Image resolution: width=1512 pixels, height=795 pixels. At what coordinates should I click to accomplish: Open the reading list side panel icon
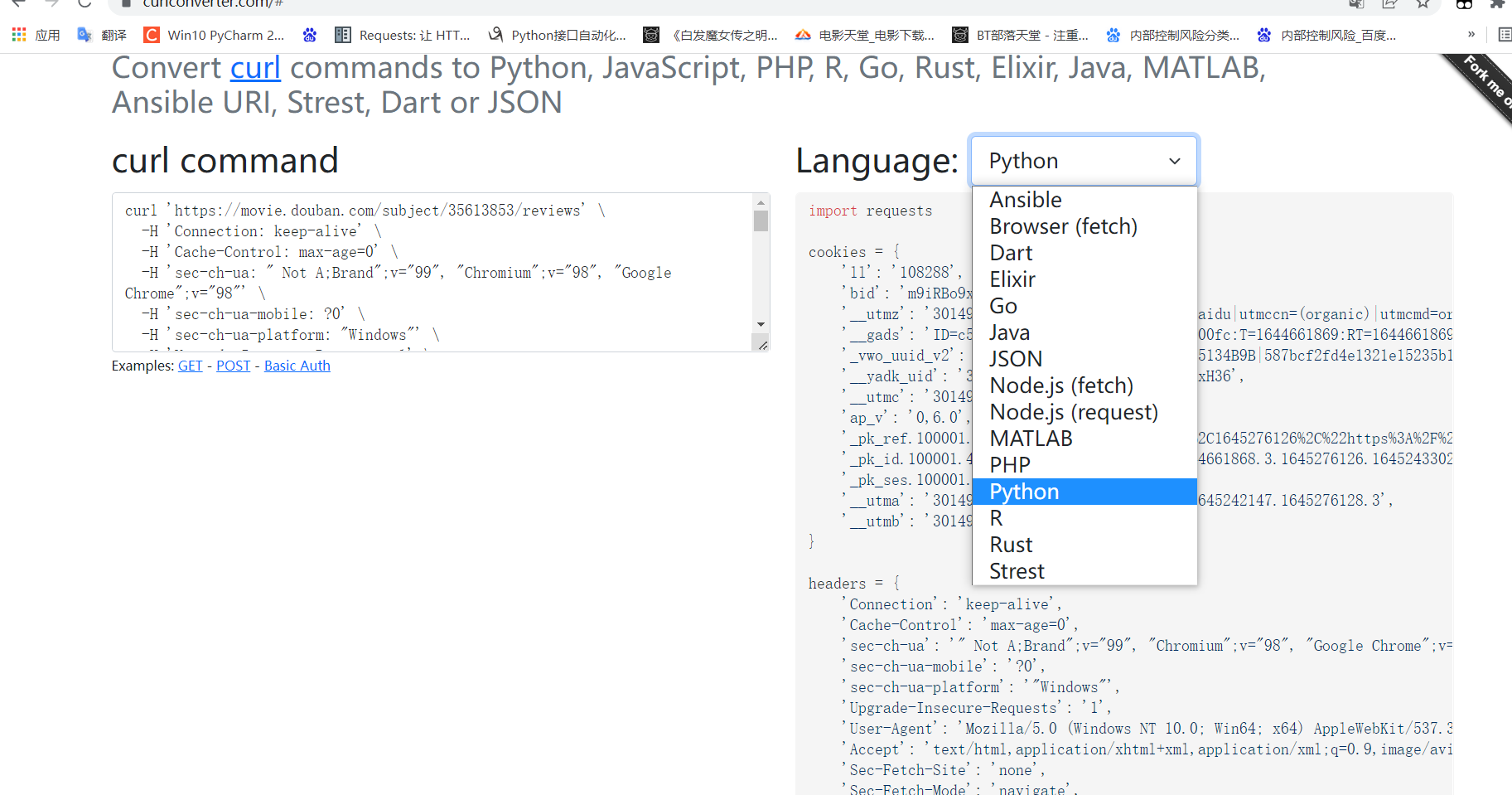click(x=1504, y=34)
